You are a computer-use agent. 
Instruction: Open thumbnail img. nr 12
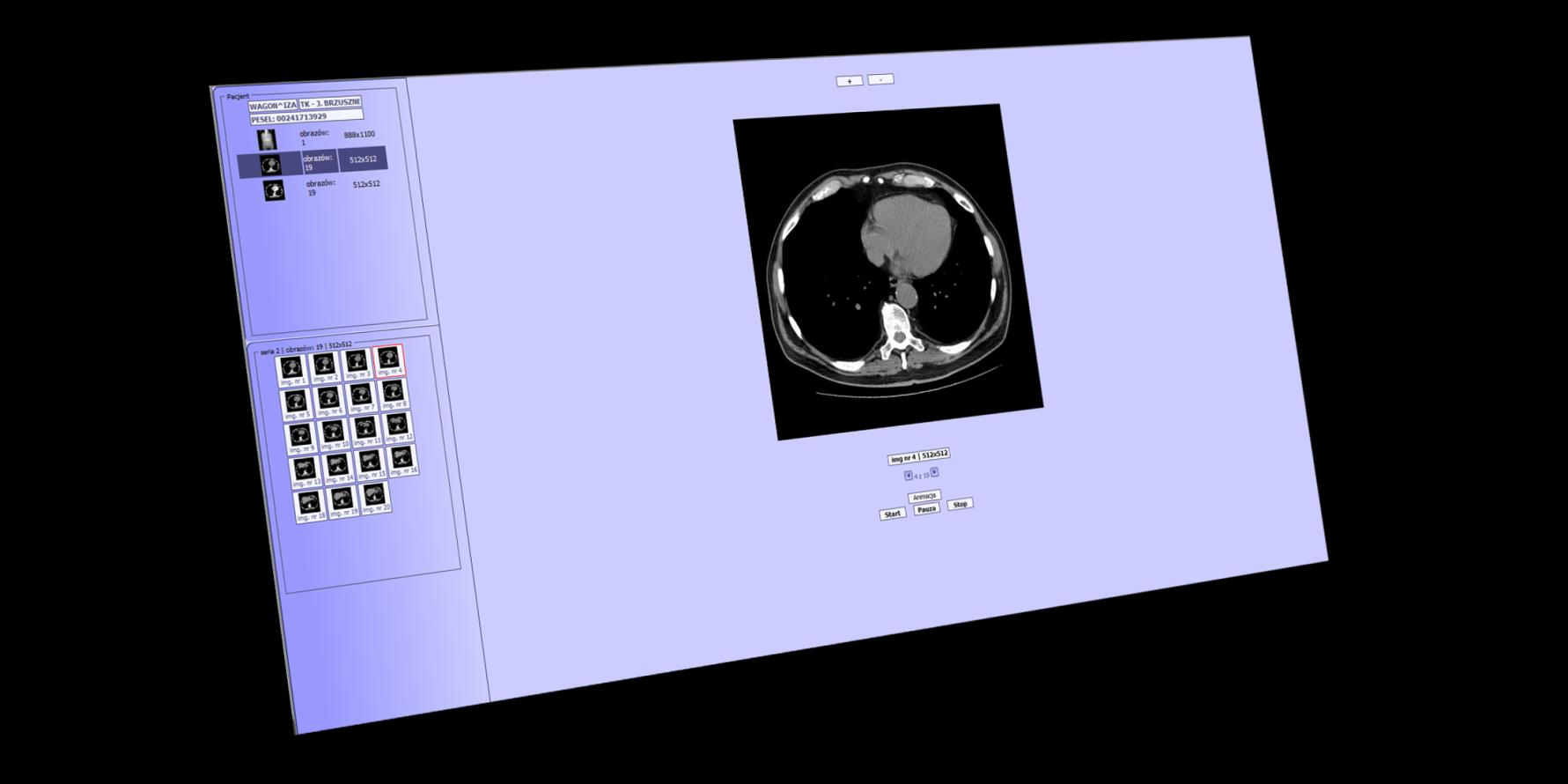[x=398, y=426]
